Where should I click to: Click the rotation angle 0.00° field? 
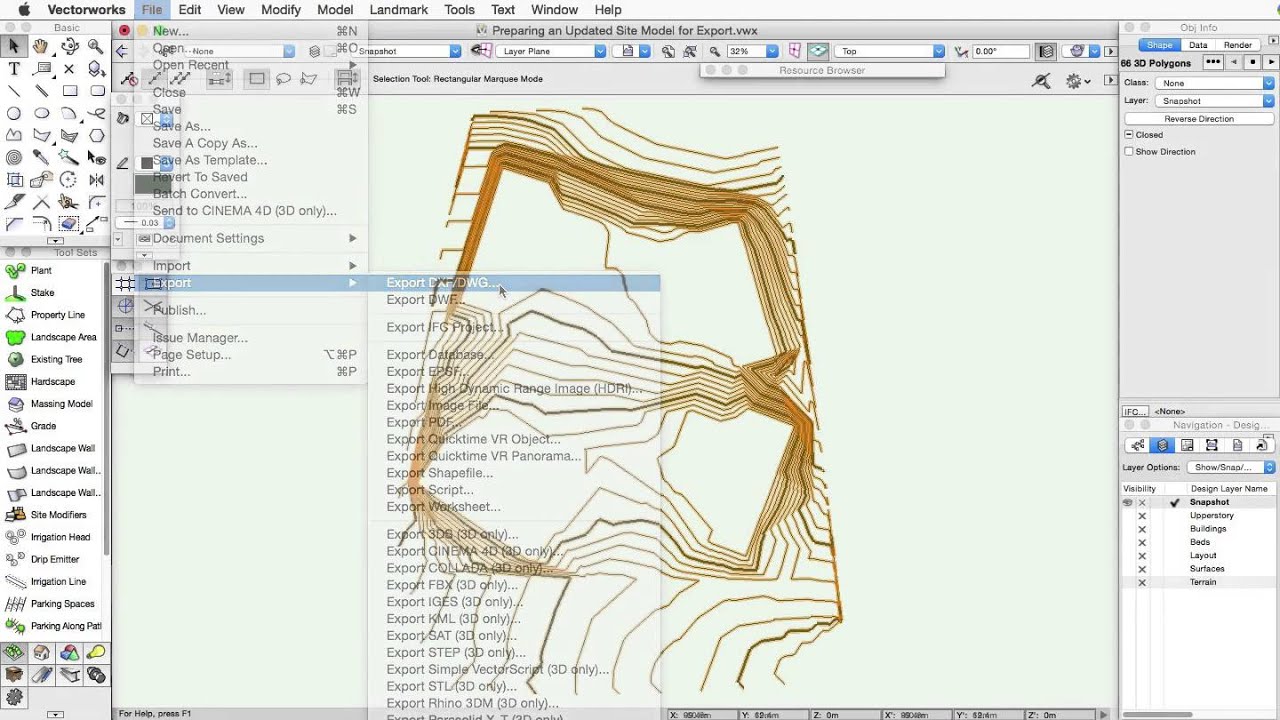[1000, 51]
